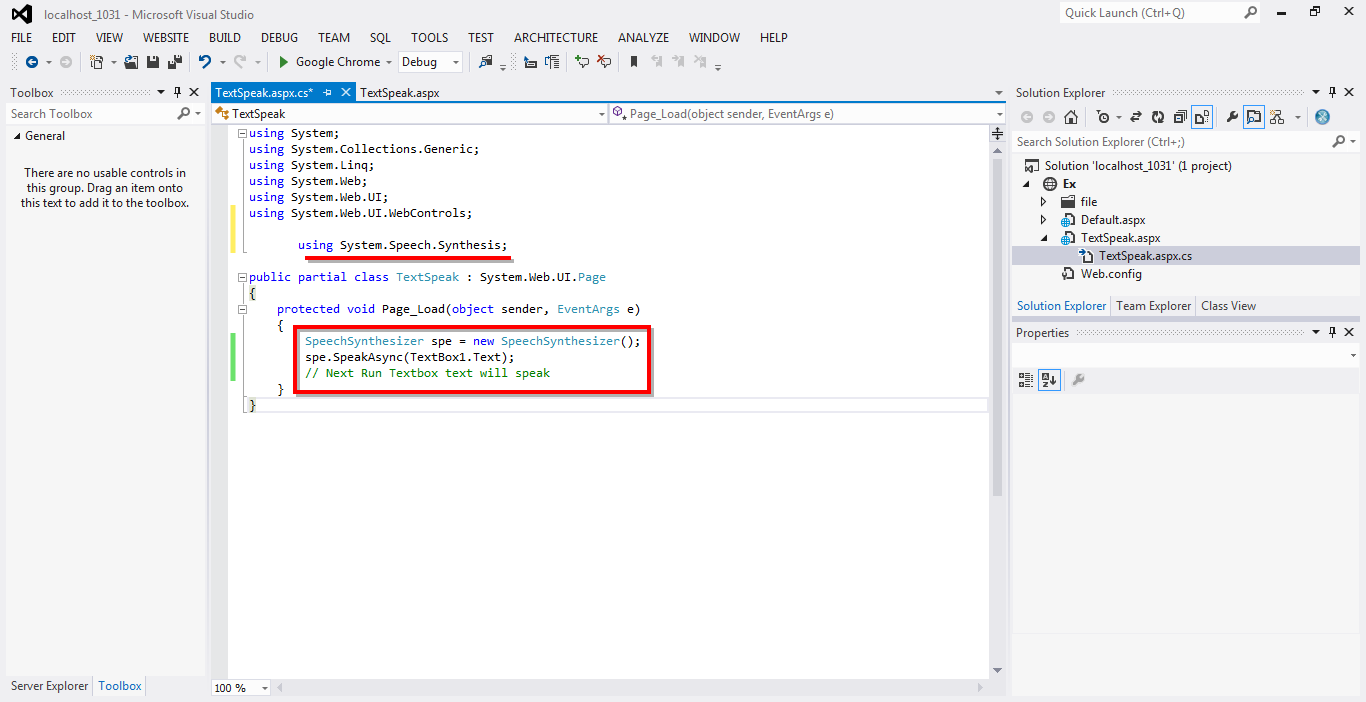Open Solution Explorer's Home view icon
This screenshot has height=702, width=1366.
(x=1072, y=116)
